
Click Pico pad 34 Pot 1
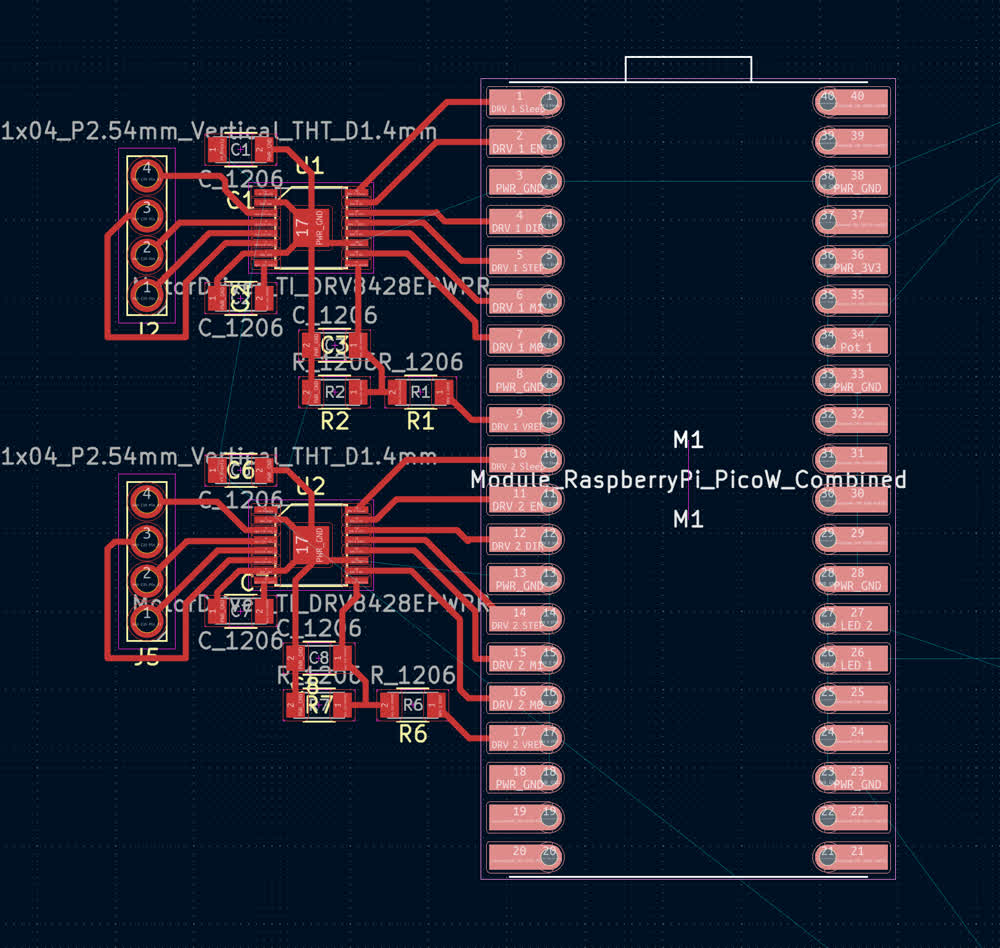(856, 340)
